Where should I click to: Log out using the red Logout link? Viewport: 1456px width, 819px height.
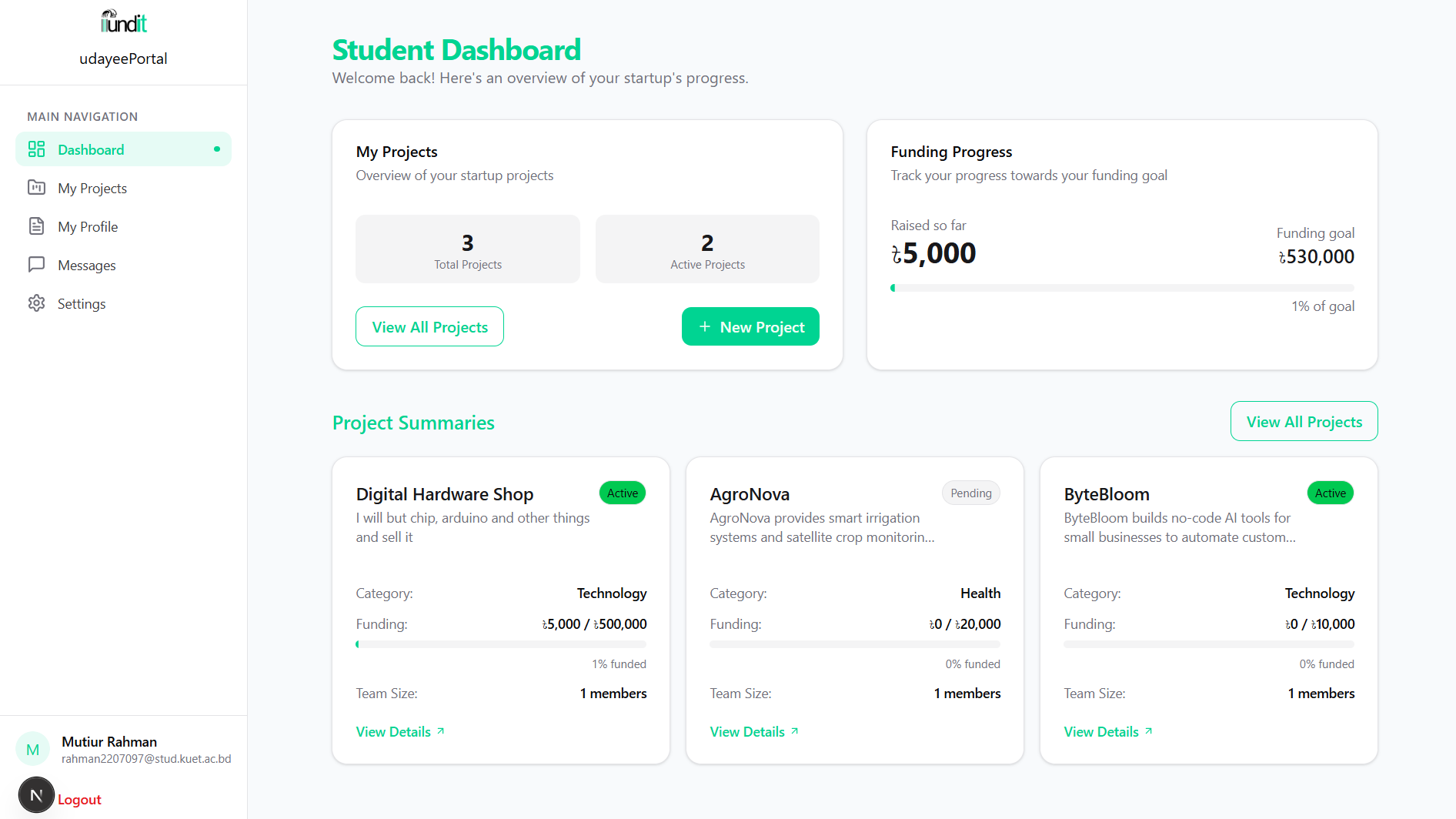(79, 800)
